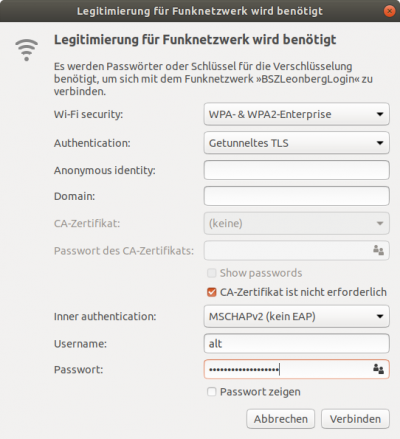This screenshot has height=439, width=400.
Task: Focus the Anonymous identity input field
Action: (x=297, y=170)
